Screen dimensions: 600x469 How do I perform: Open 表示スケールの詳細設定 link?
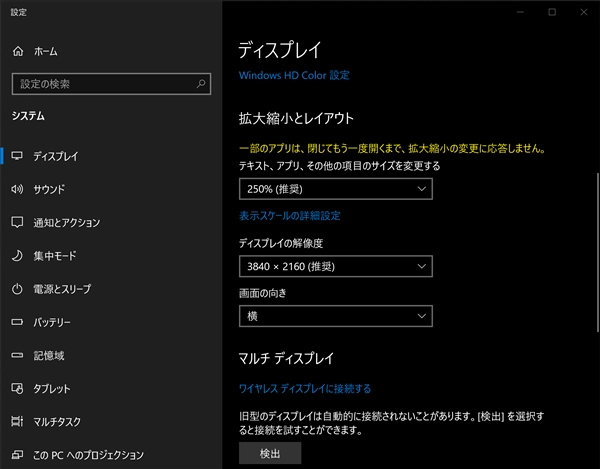point(290,216)
